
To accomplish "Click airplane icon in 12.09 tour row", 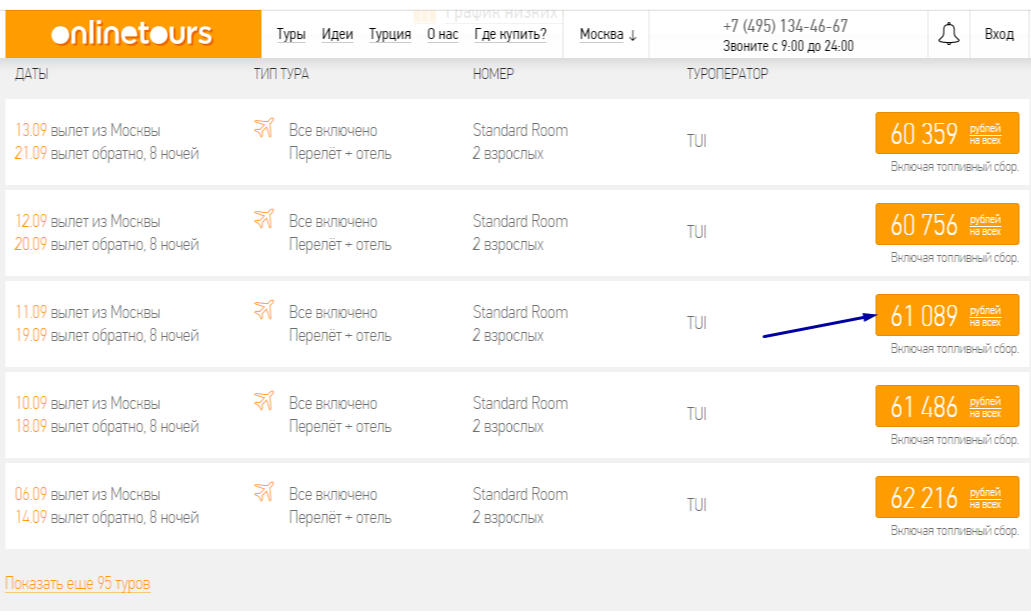I will pos(264,220).
